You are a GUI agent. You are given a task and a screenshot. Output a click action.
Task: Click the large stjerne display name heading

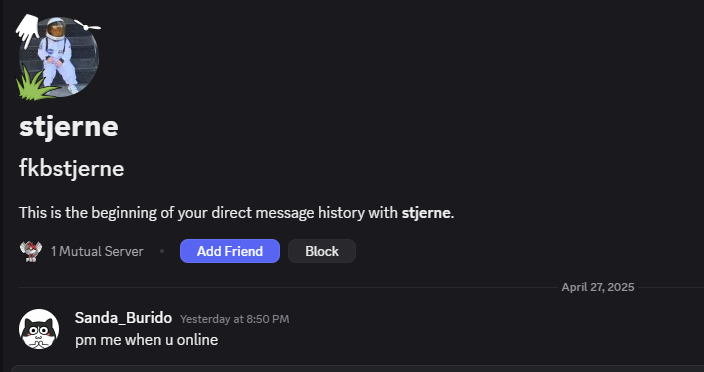(69, 127)
